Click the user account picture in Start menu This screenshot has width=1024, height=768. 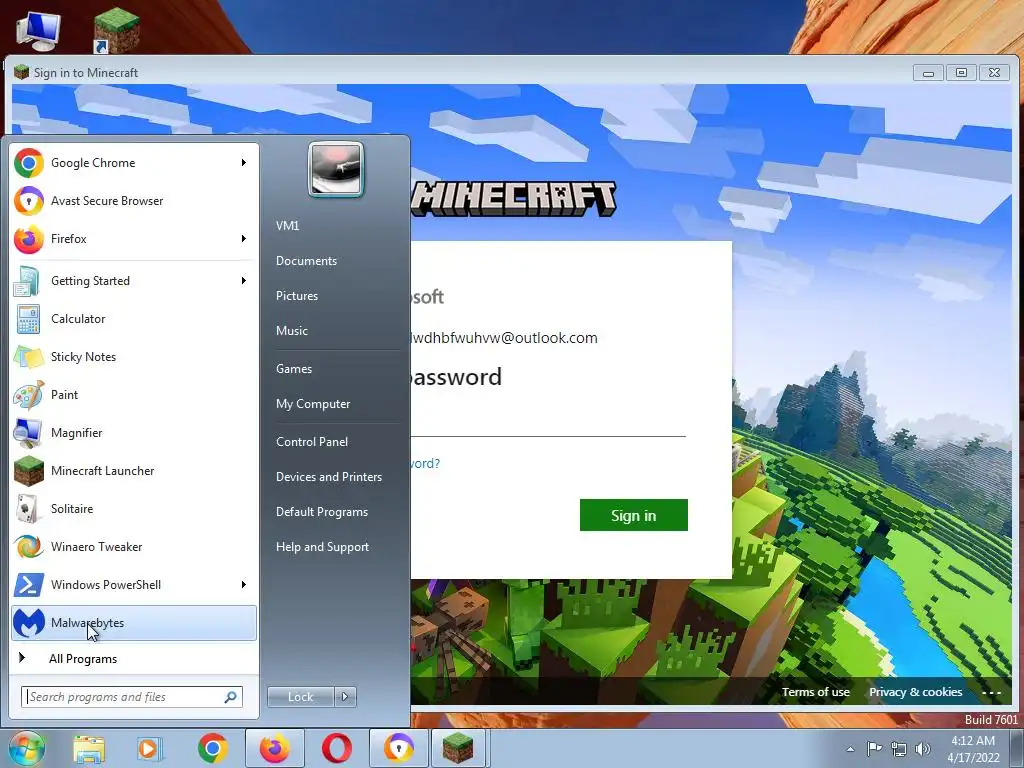click(336, 169)
